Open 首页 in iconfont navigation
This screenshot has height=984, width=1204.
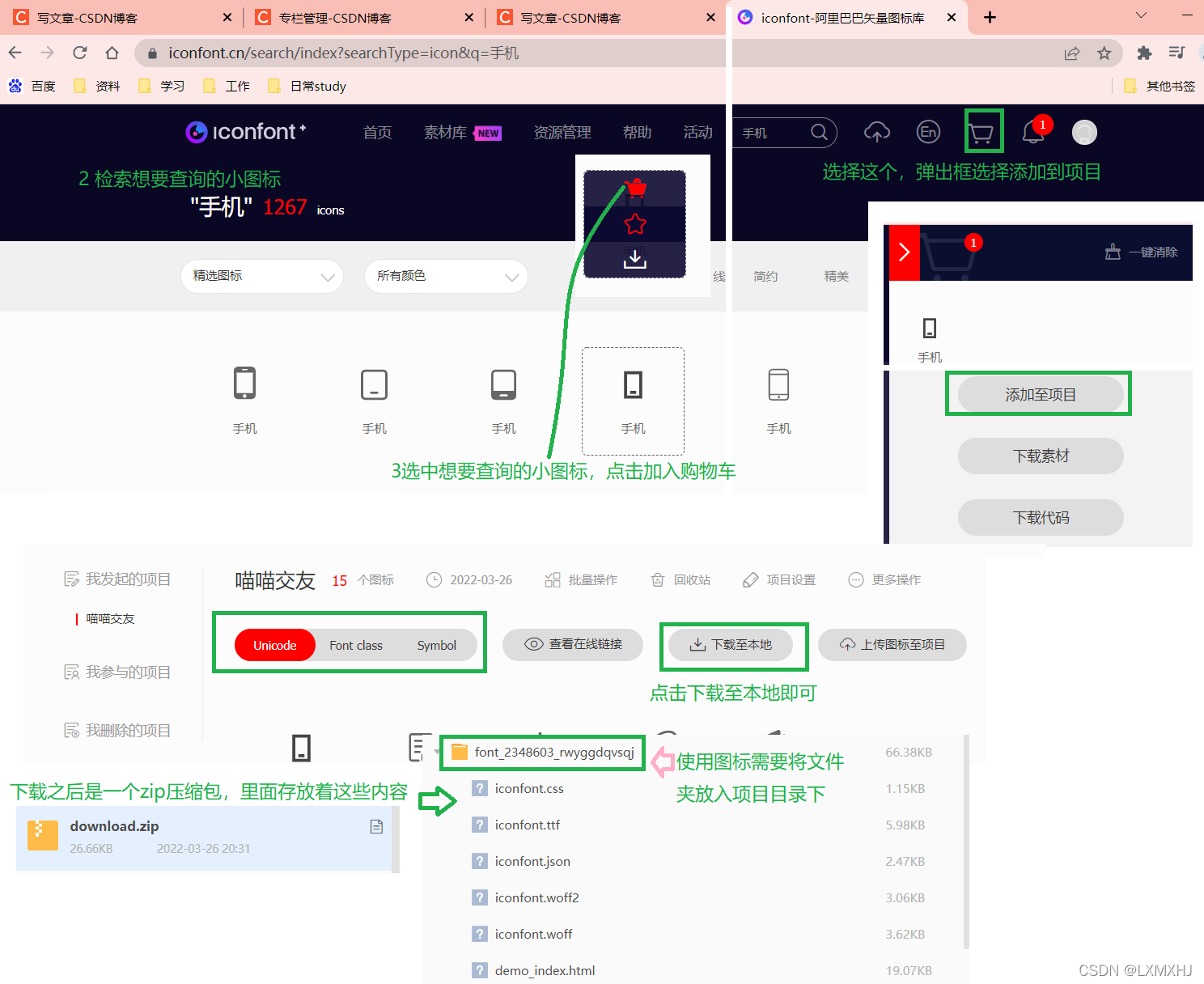click(378, 133)
